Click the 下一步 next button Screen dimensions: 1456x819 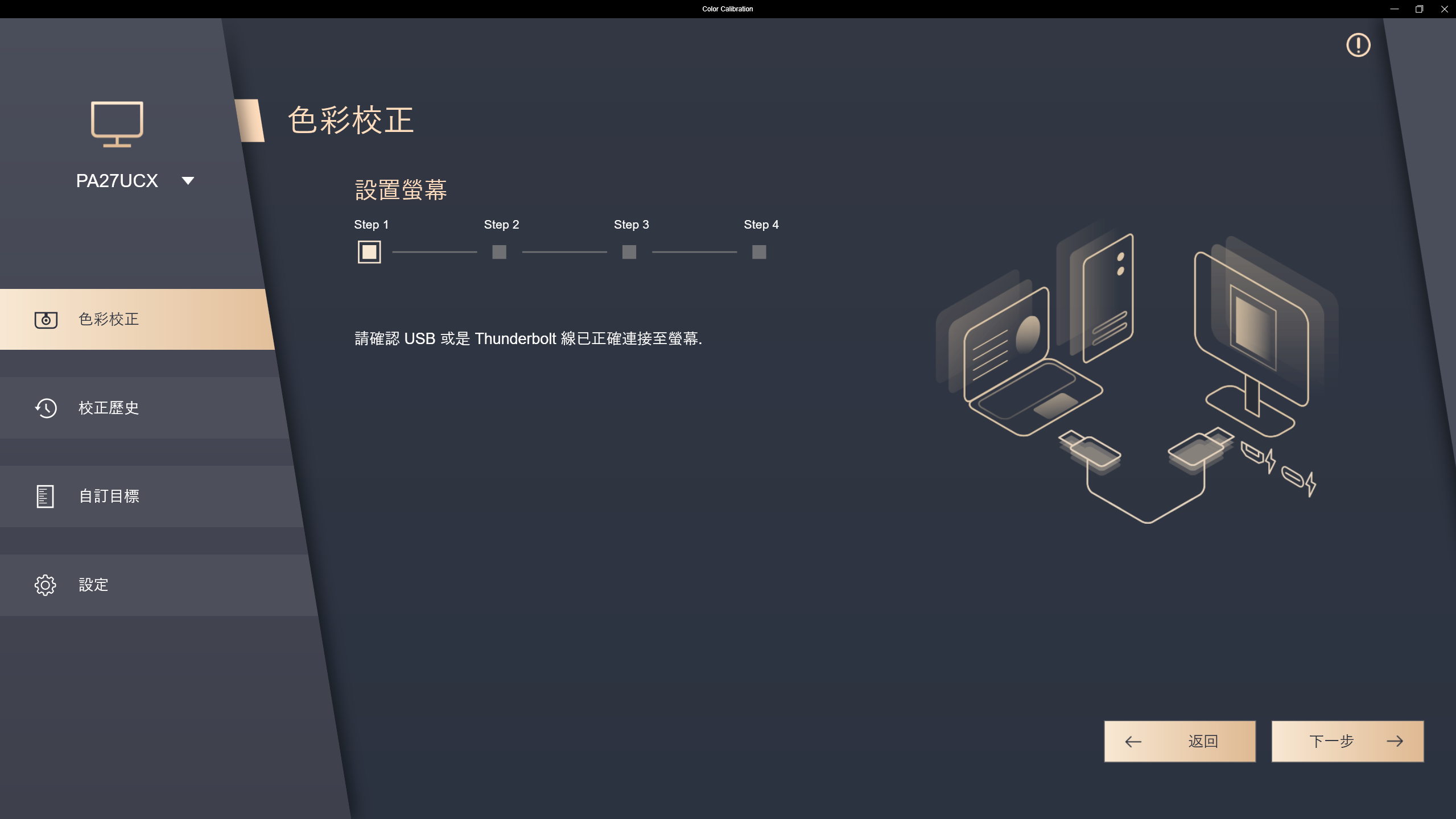coord(1347,742)
